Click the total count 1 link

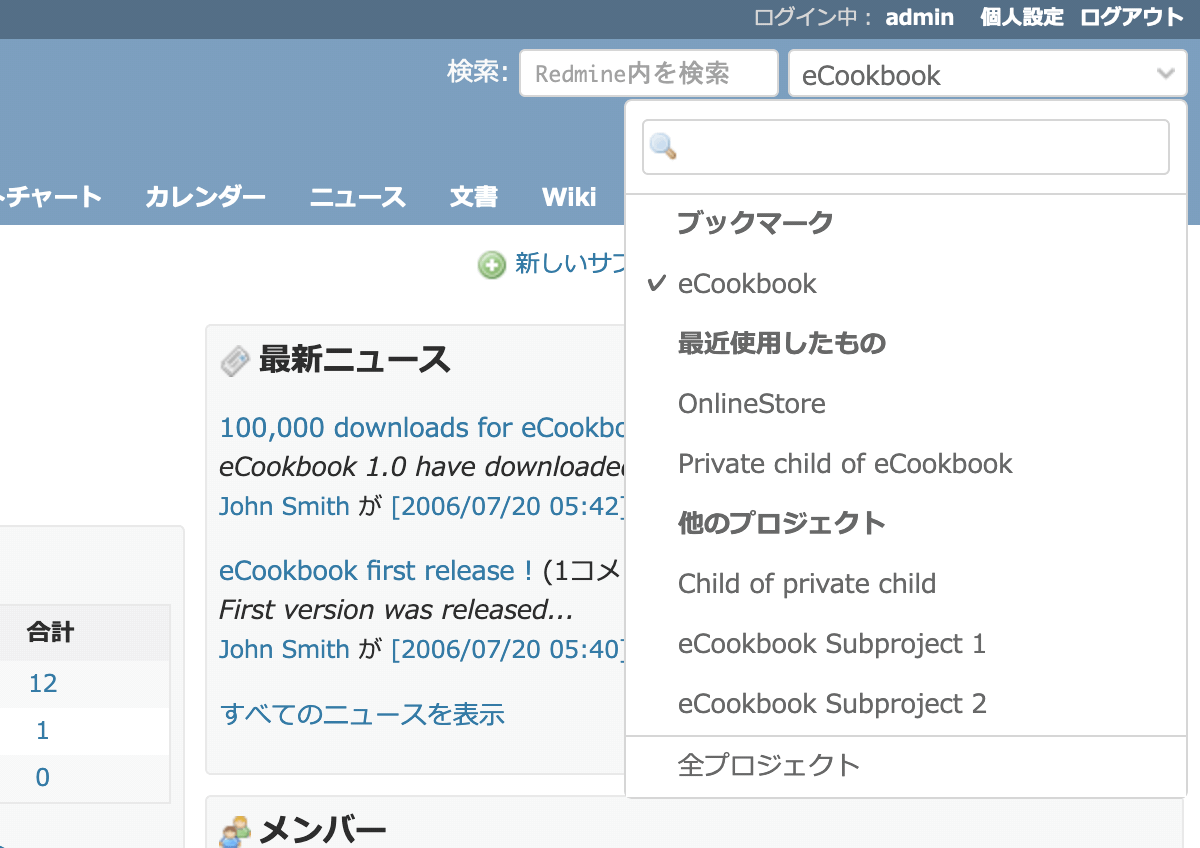point(42,731)
